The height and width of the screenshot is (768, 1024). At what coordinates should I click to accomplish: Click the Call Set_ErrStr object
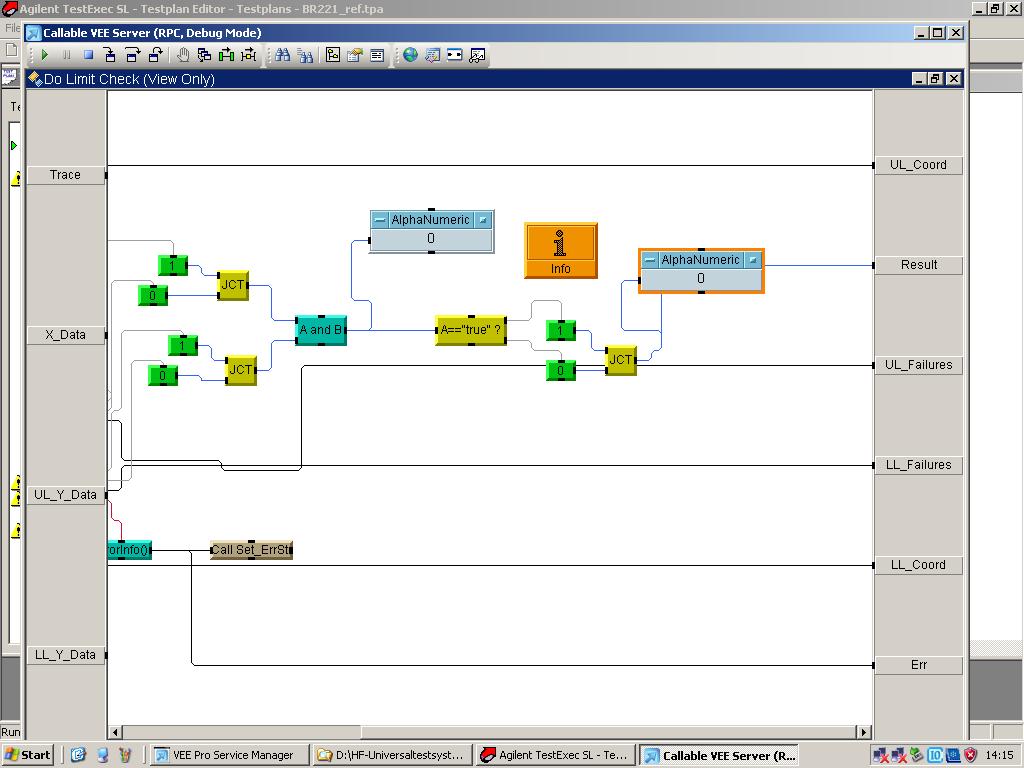click(251, 550)
